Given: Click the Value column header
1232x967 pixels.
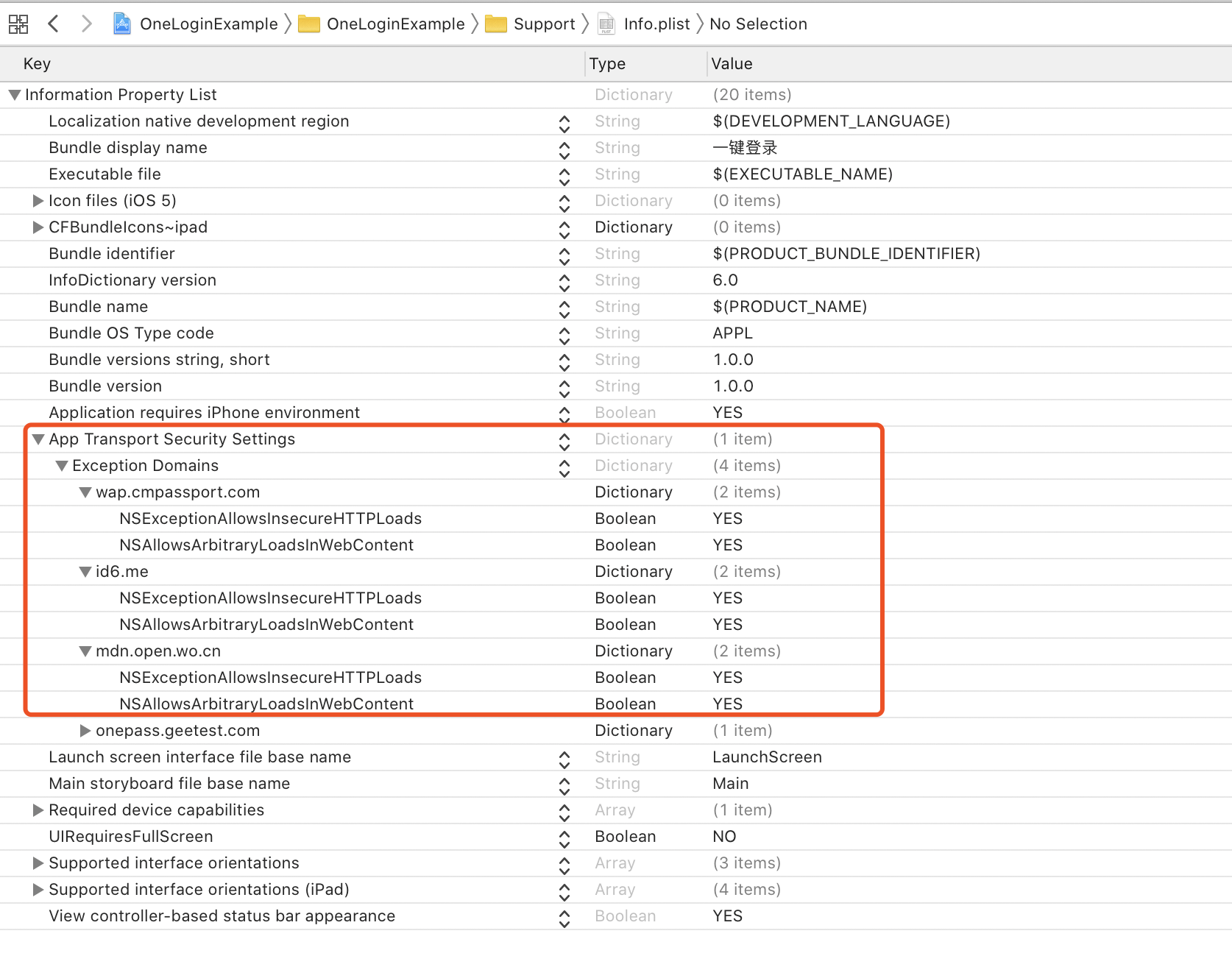Looking at the screenshot, I should [x=732, y=64].
